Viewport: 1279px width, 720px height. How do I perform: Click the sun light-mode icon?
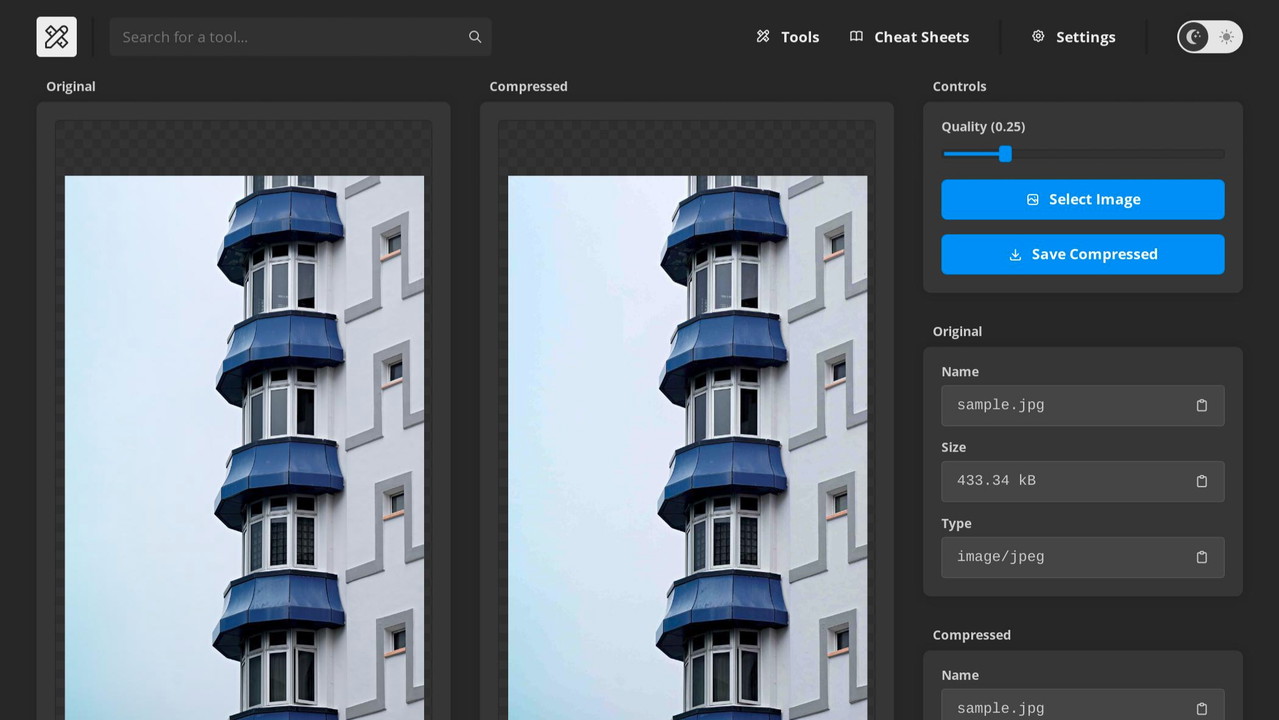[1226, 37]
